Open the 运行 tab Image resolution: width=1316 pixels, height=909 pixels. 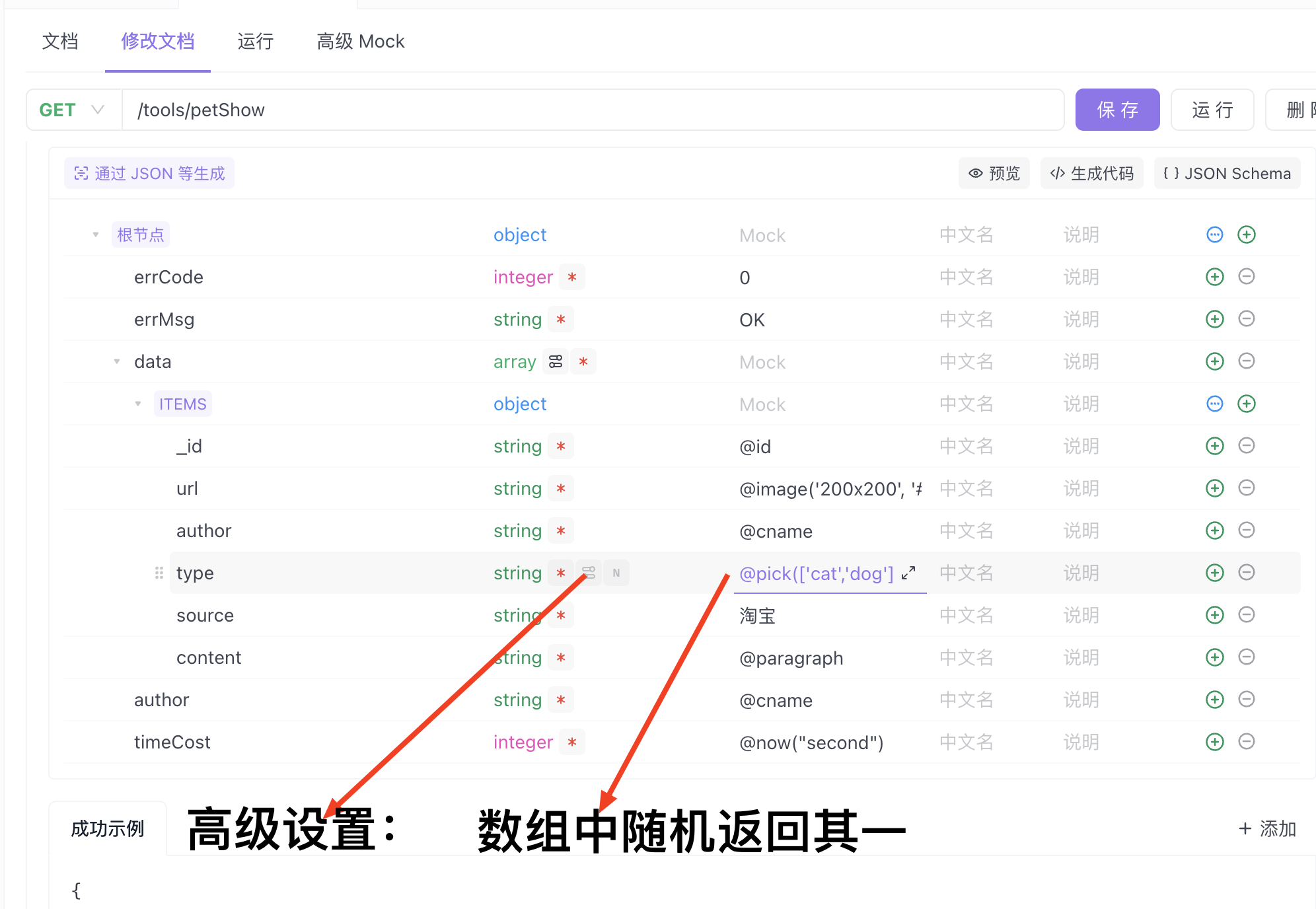coord(256,41)
